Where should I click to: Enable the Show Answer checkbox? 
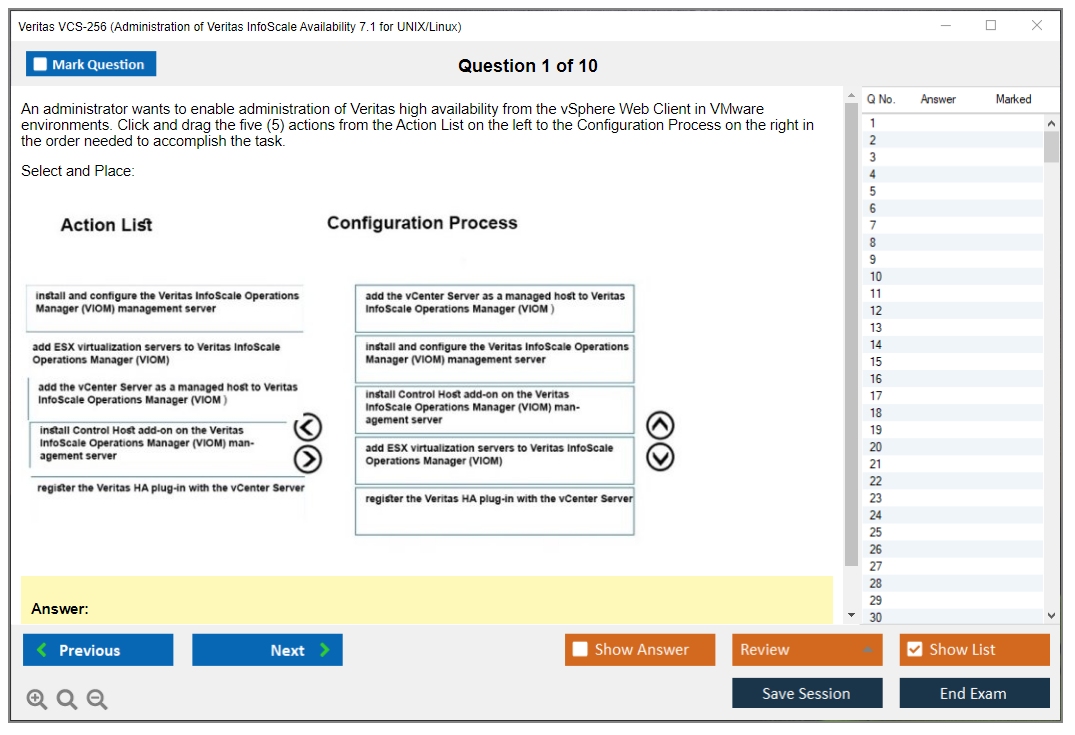tap(580, 650)
